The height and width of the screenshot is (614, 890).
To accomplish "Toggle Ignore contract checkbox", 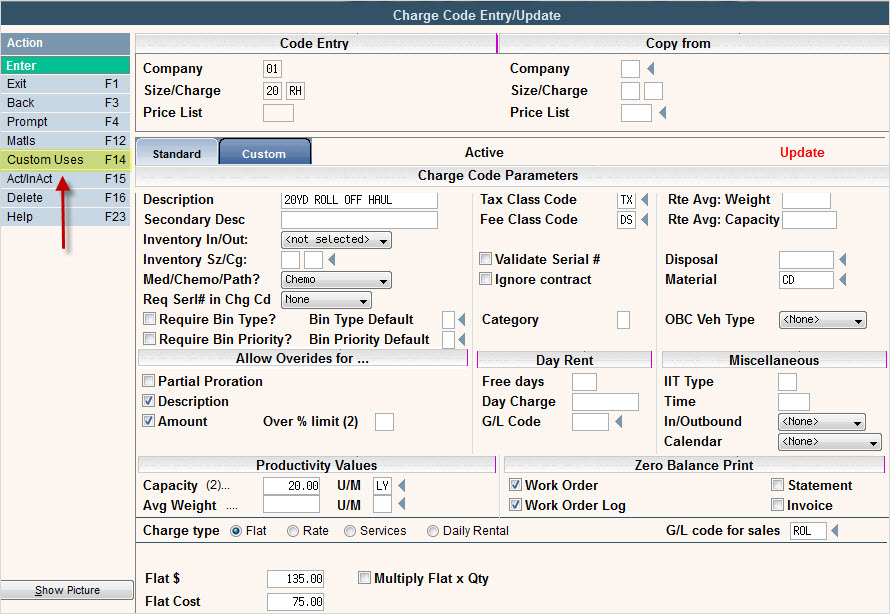I will (x=485, y=279).
